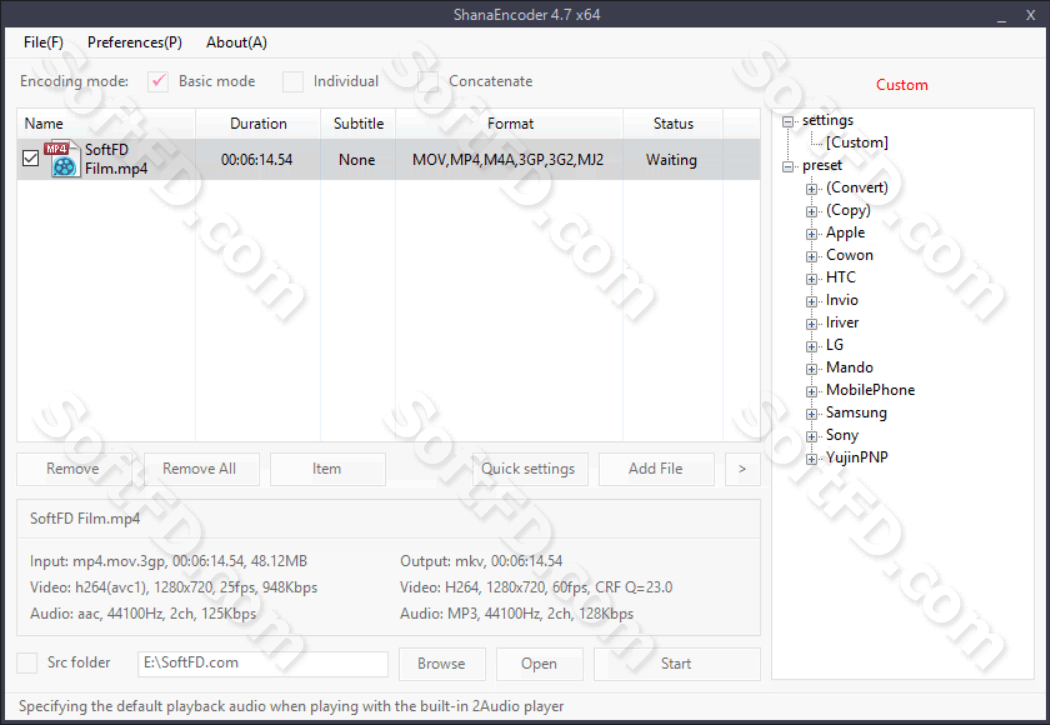Expand the Sony preset group

click(x=812, y=436)
